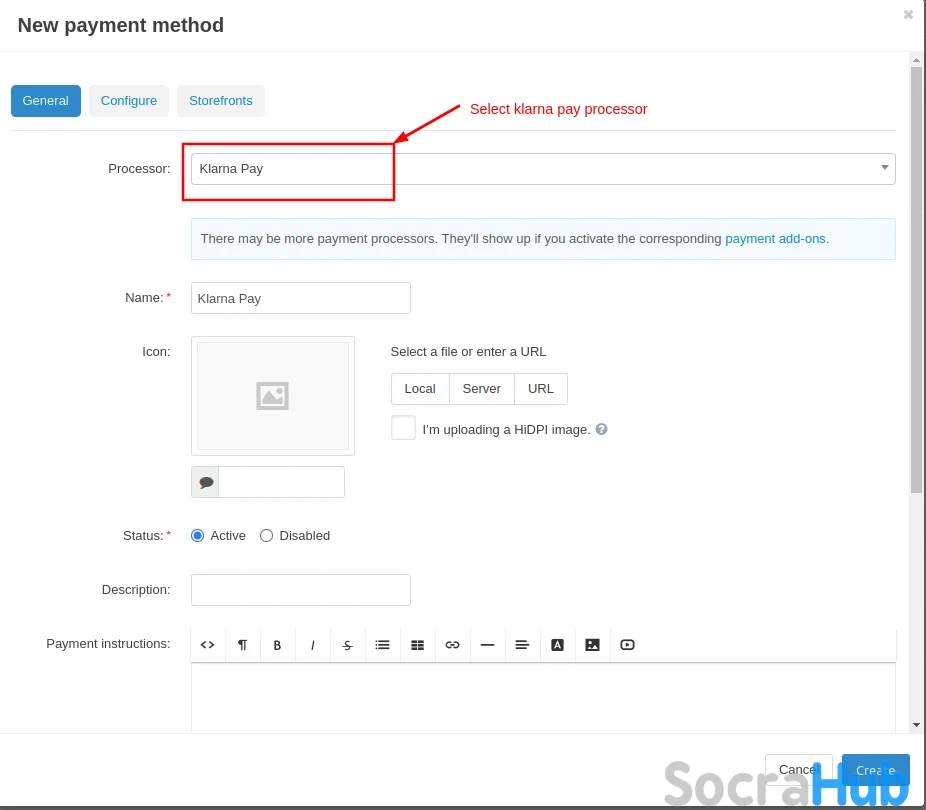The image size is (926, 810).
Task: Choose Server file source for icon
Action: (481, 388)
